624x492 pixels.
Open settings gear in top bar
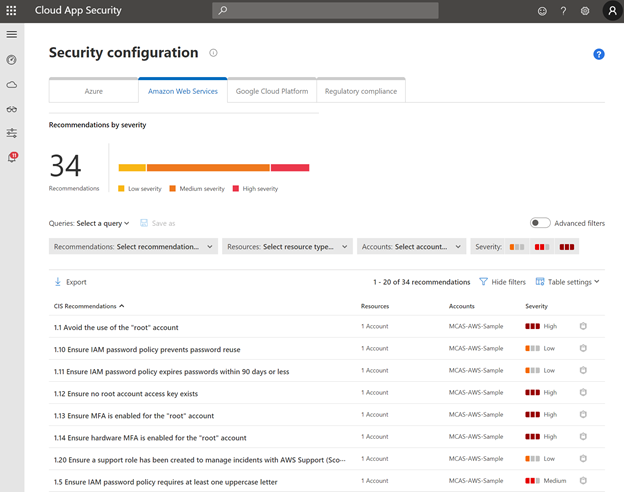[x=585, y=11]
